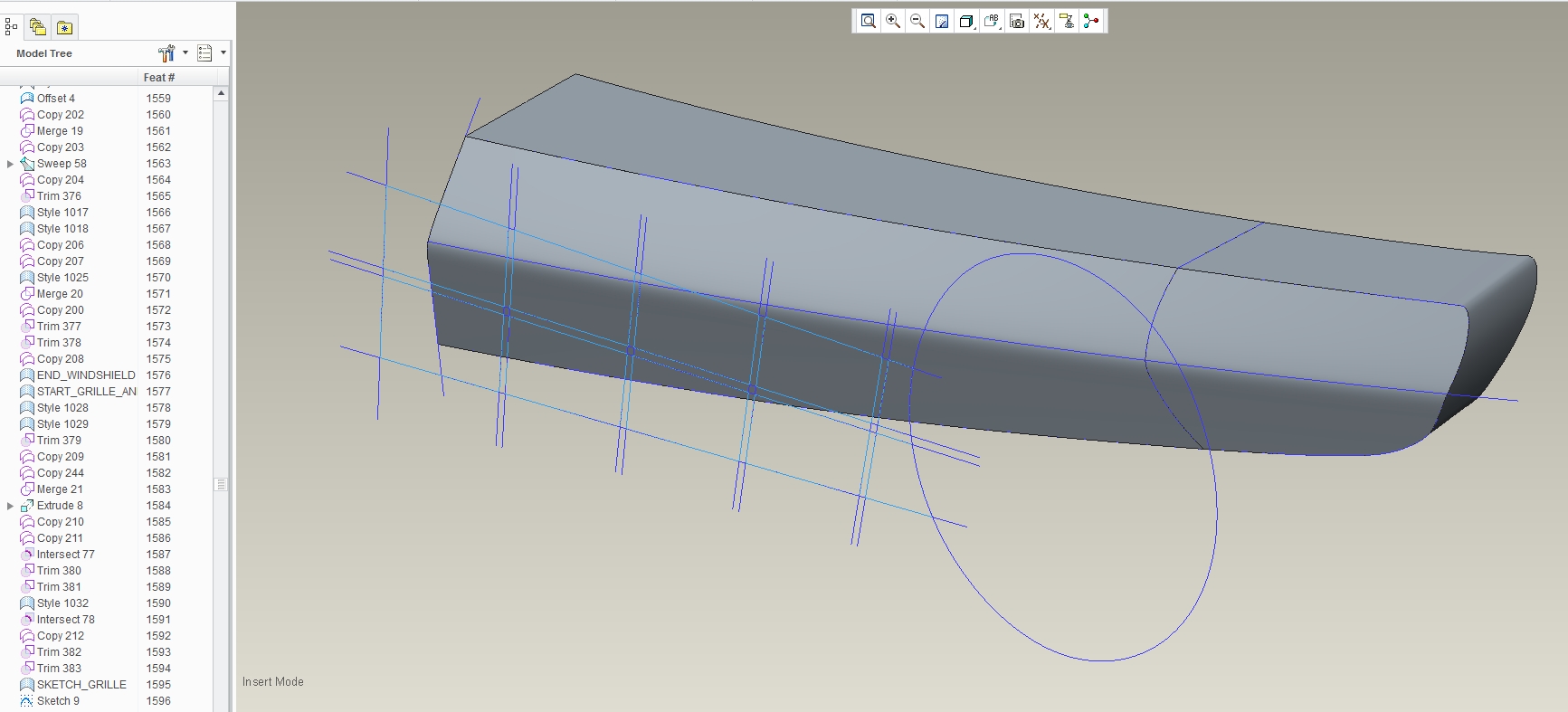Screen dimensions: 1568x712
Task: Select START_GRILLE_AN feature
Action: pos(87,392)
